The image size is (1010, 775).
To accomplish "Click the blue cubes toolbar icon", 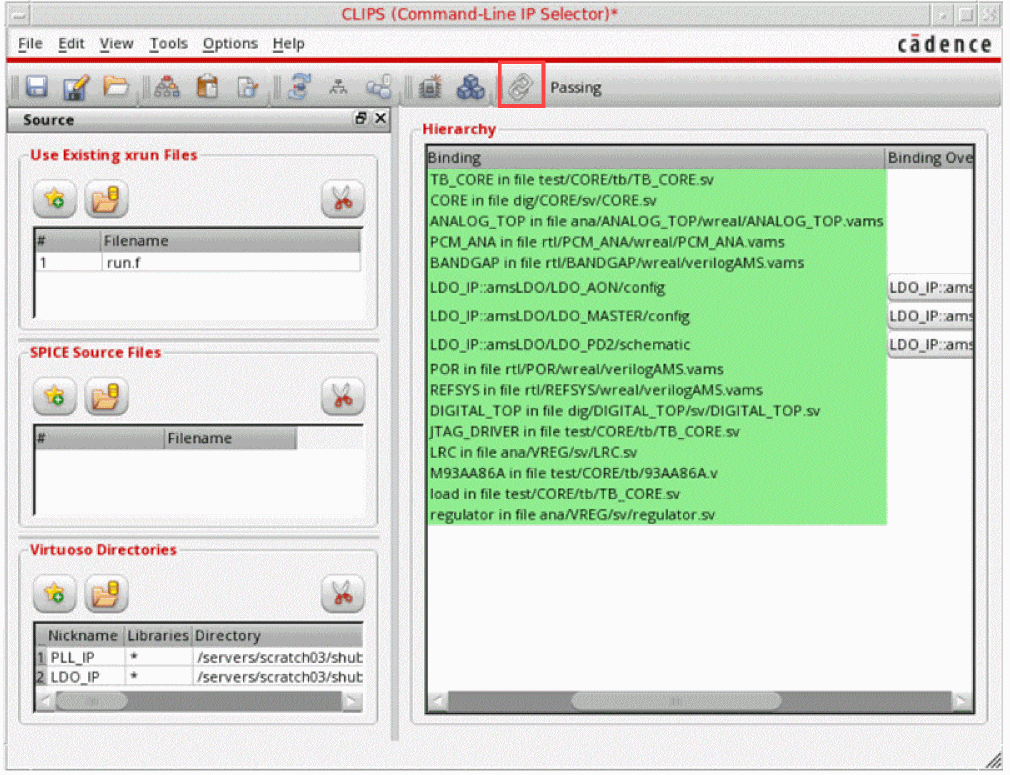I will tap(470, 87).
